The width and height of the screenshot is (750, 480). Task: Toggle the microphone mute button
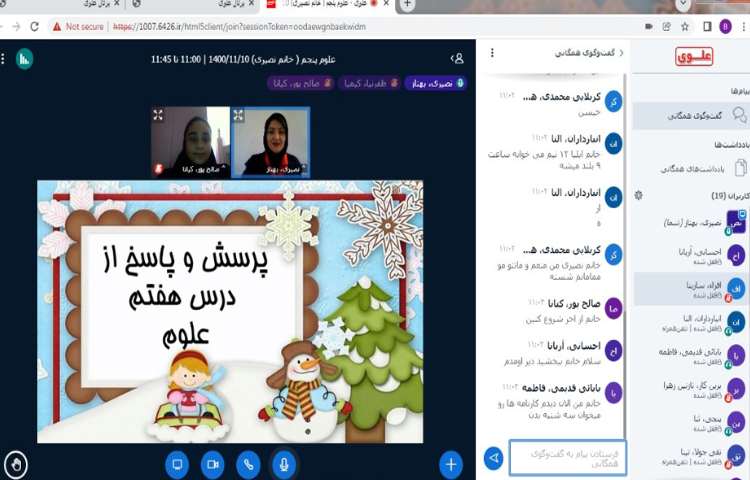click(284, 464)
